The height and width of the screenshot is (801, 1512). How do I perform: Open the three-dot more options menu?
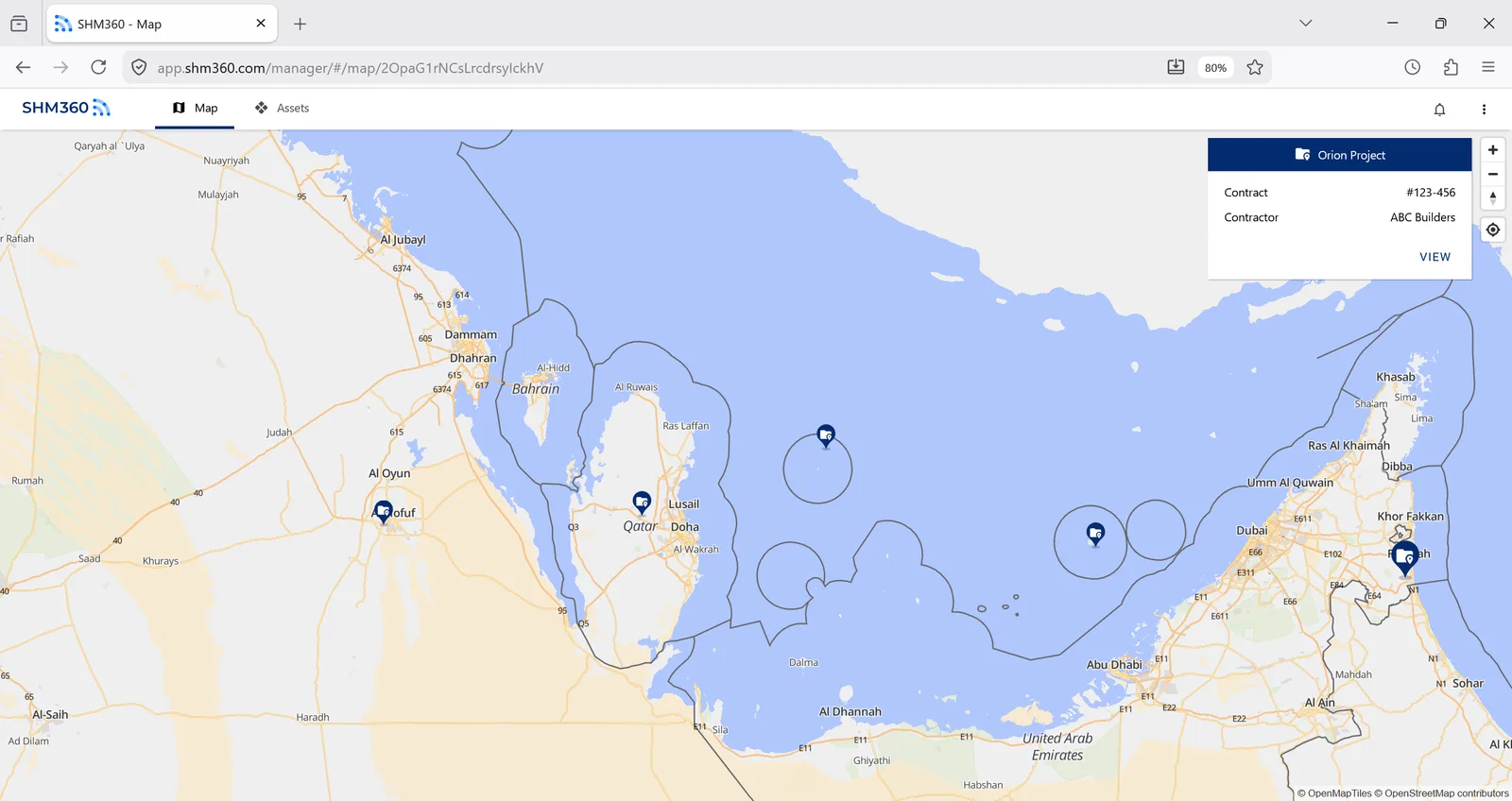[x=1484, y=110]
